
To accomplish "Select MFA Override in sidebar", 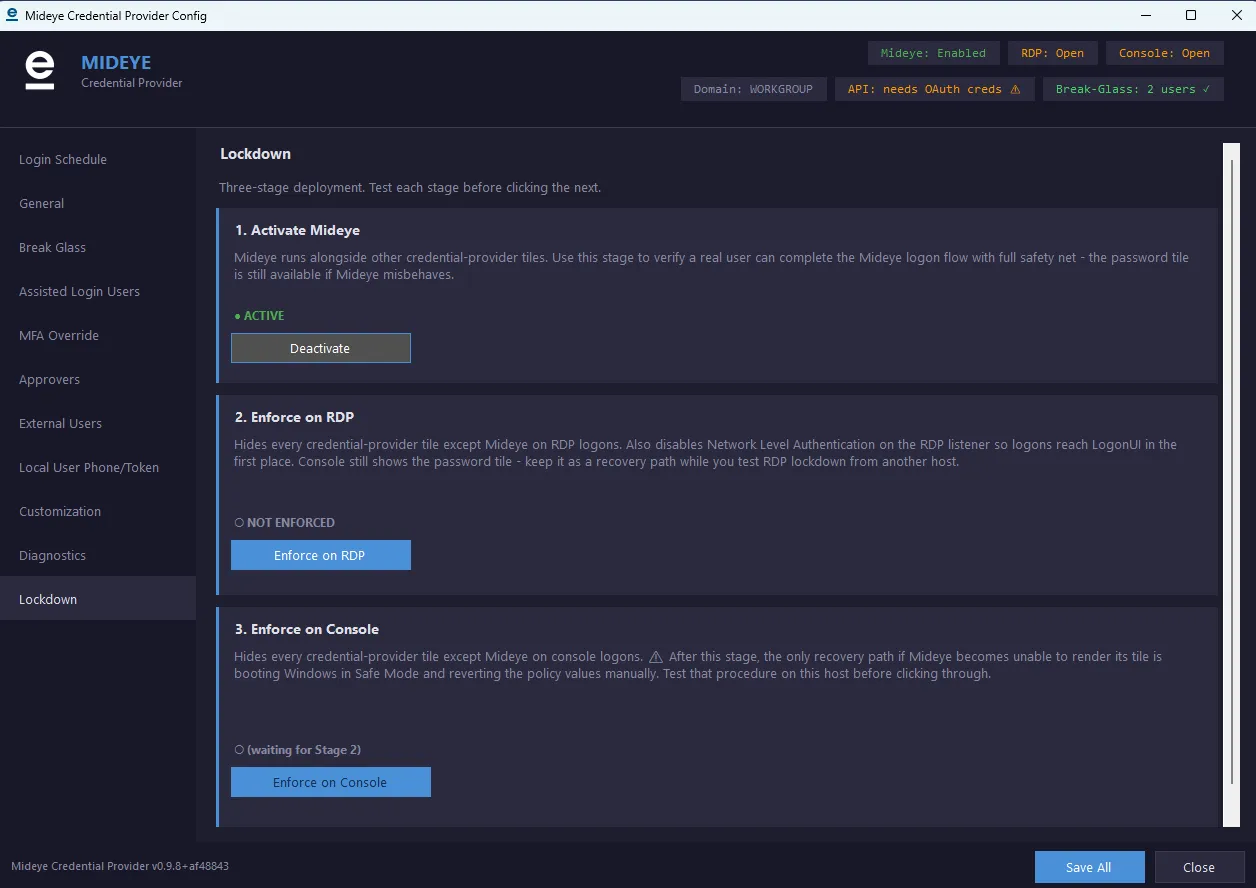I will [98, 335].
